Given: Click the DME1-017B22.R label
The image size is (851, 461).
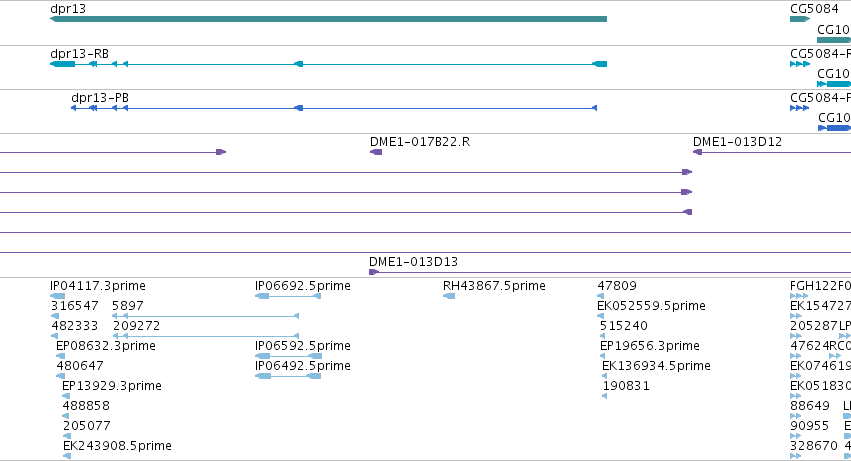Looking at the screenshot, I should 420,142.
